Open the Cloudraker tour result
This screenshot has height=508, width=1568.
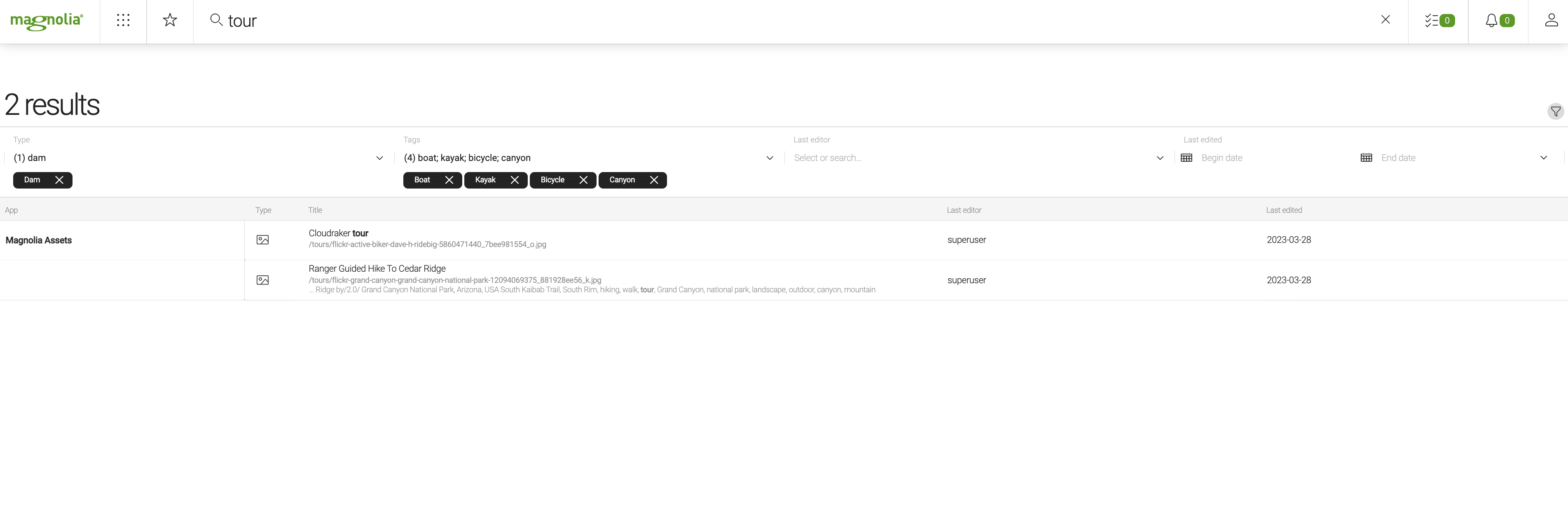(x=338, y=233)
